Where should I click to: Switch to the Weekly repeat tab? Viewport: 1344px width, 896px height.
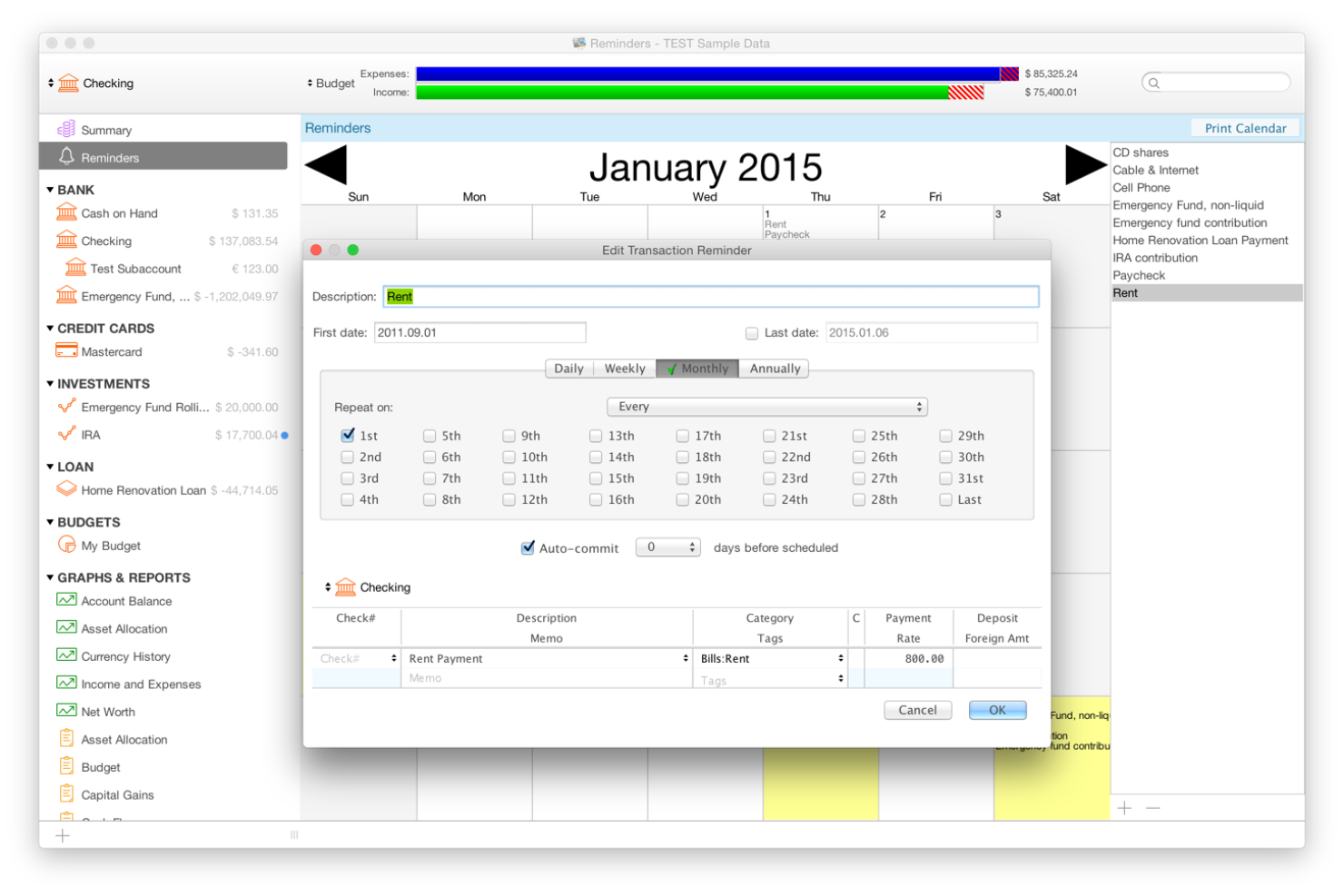625,369
